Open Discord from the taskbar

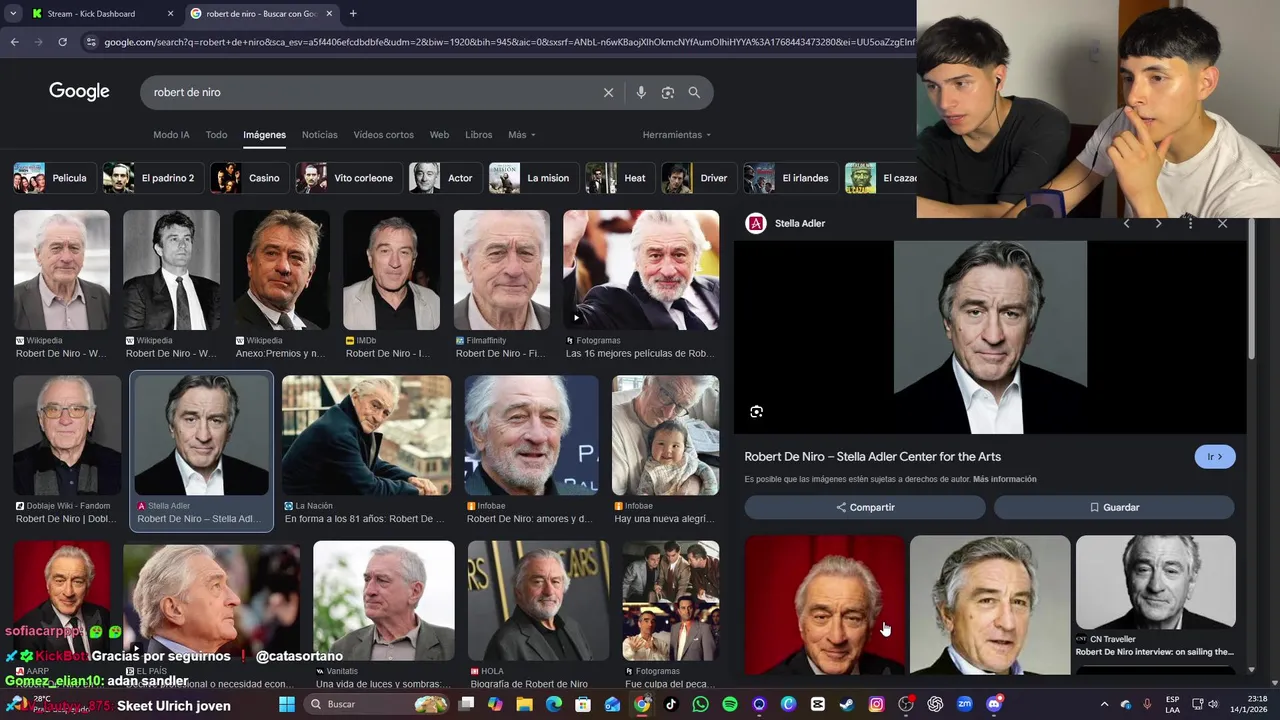994,704
